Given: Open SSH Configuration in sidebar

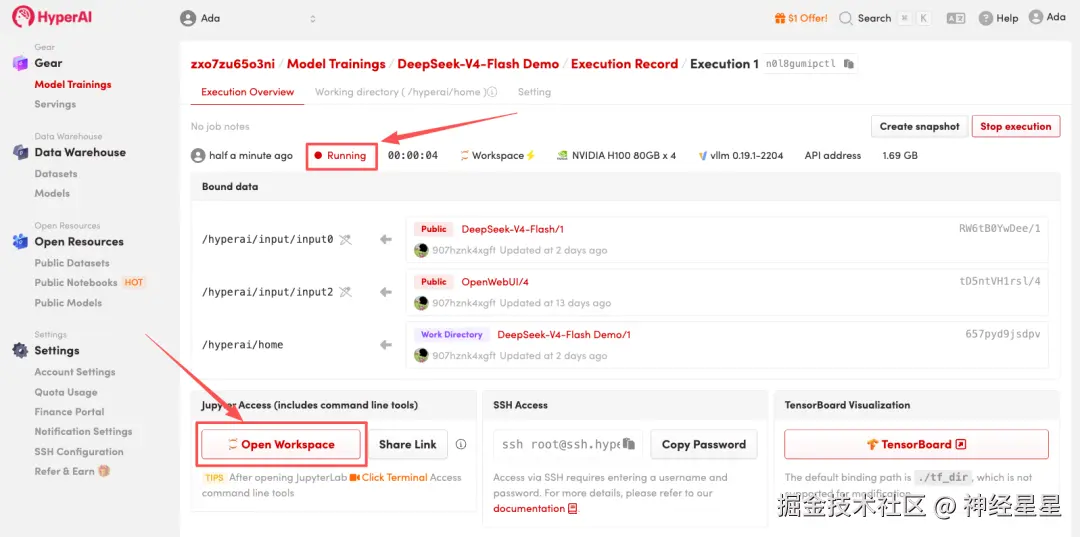Looking at the screenshot, I should [x=79, y=452].
